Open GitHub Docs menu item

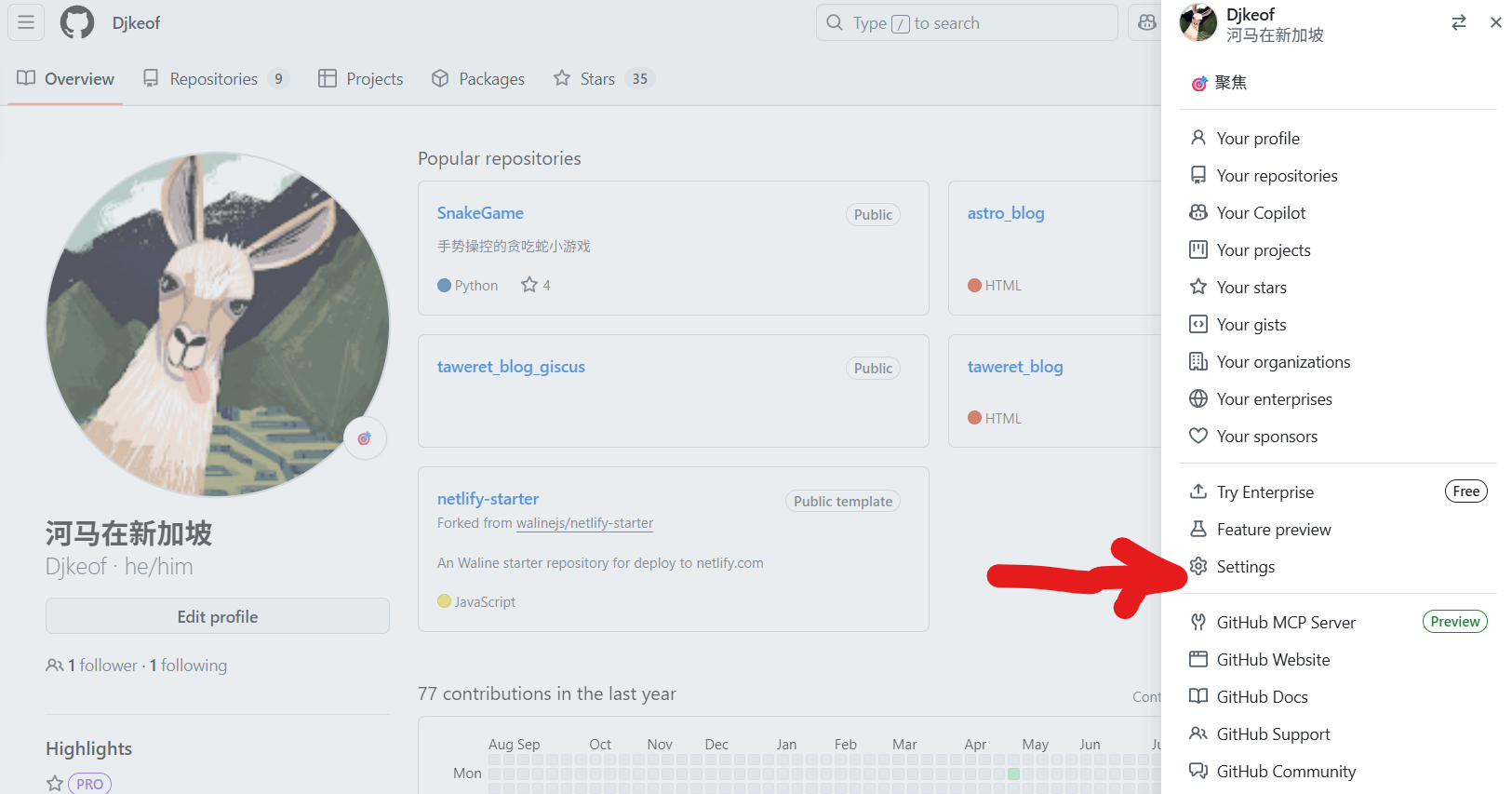click(x=1338, y=696)
